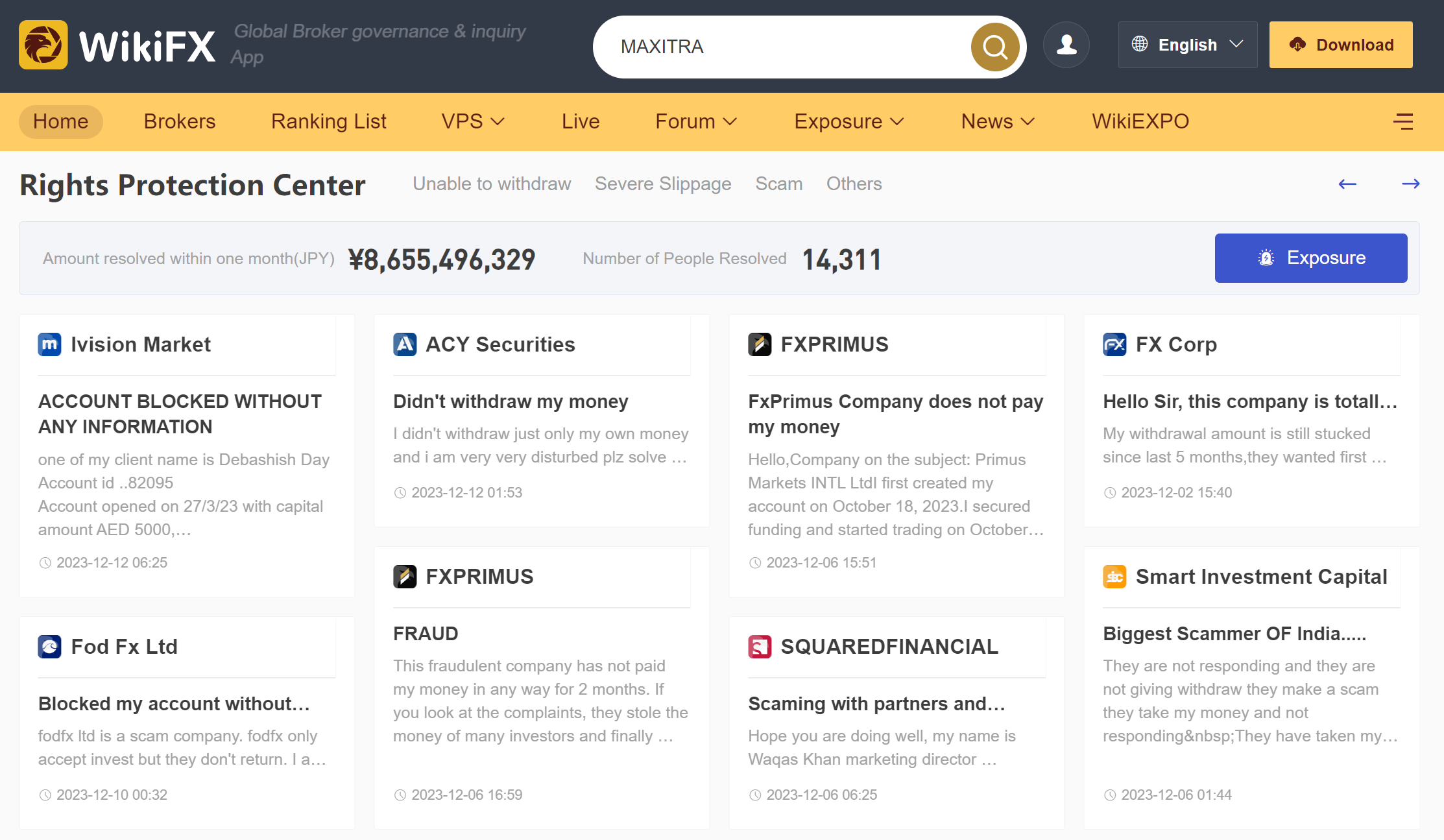Open the English language selector
Screen dimensions: 1444x840
coord(1187,45)
